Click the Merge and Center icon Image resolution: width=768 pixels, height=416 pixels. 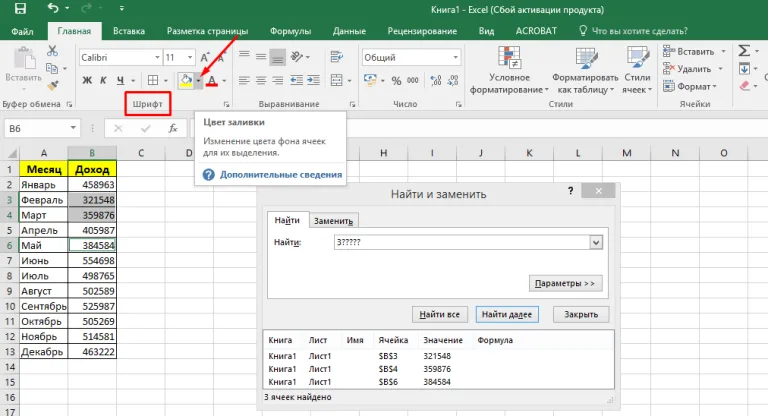point(336,80)
